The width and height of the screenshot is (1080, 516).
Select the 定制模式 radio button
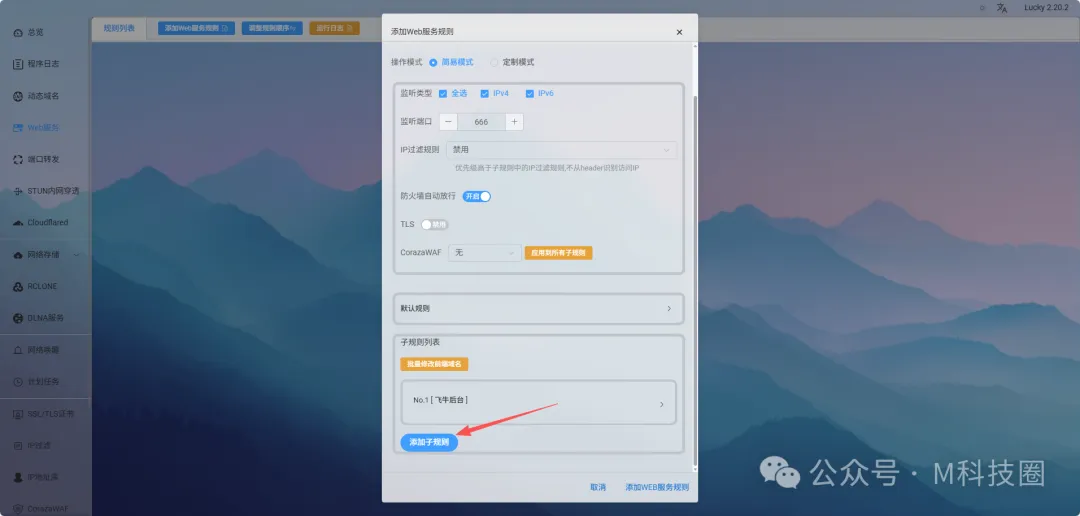click(494, 62)
